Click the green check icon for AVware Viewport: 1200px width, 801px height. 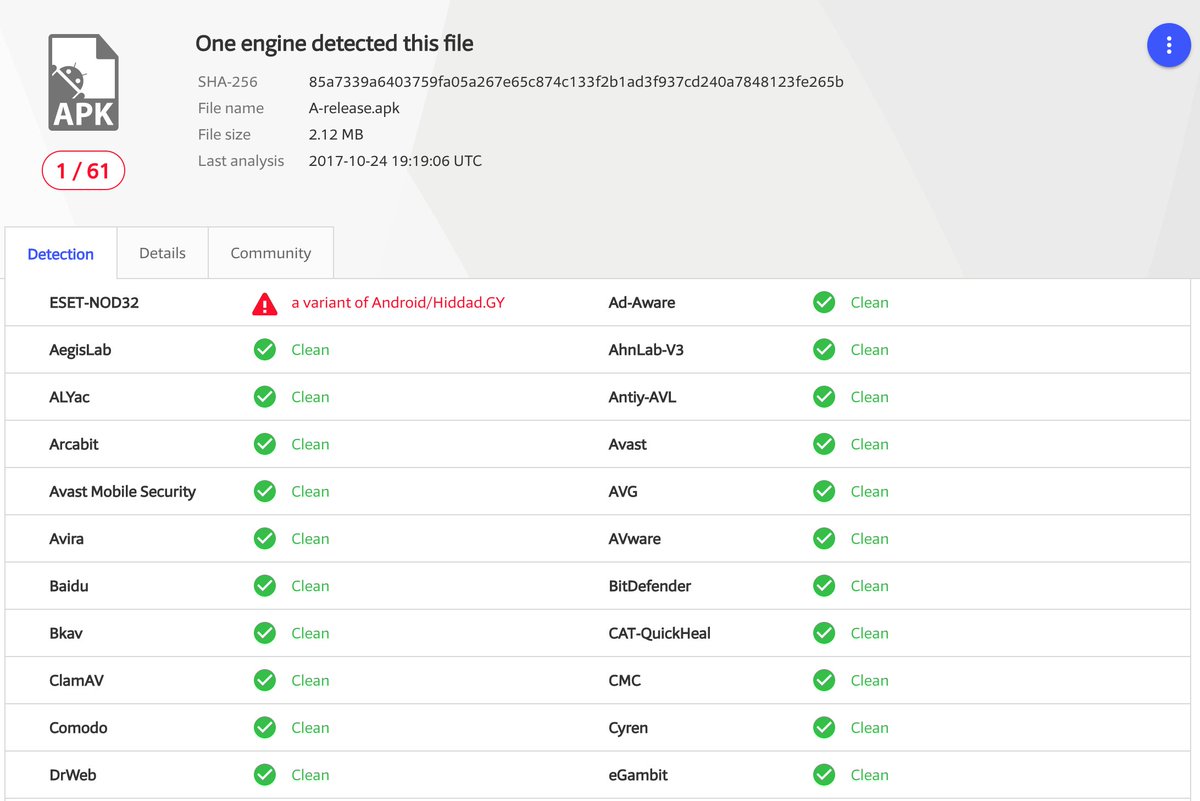[x=824, y=539]
